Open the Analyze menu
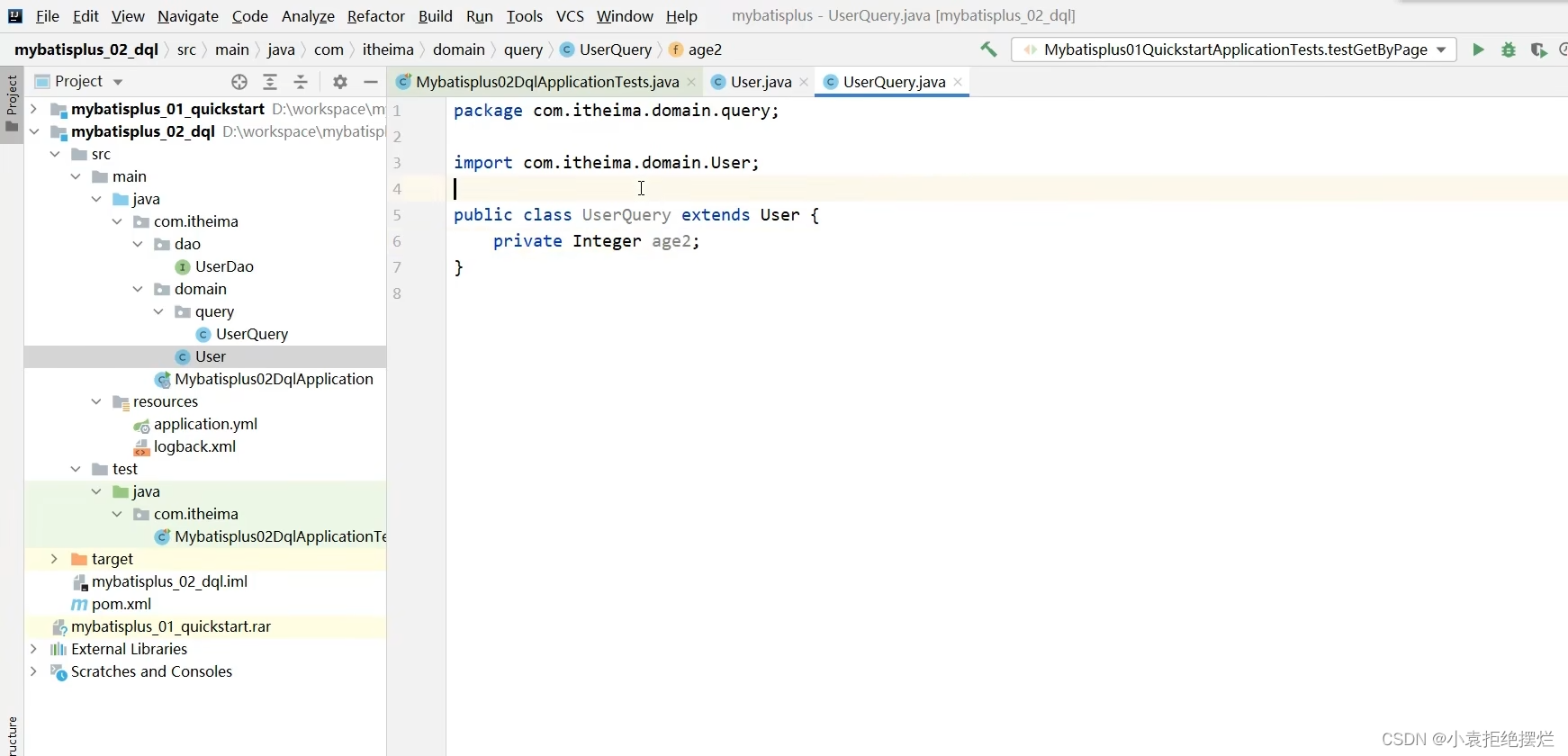This screenshot has height=756, width=1568. pos(308,16)
